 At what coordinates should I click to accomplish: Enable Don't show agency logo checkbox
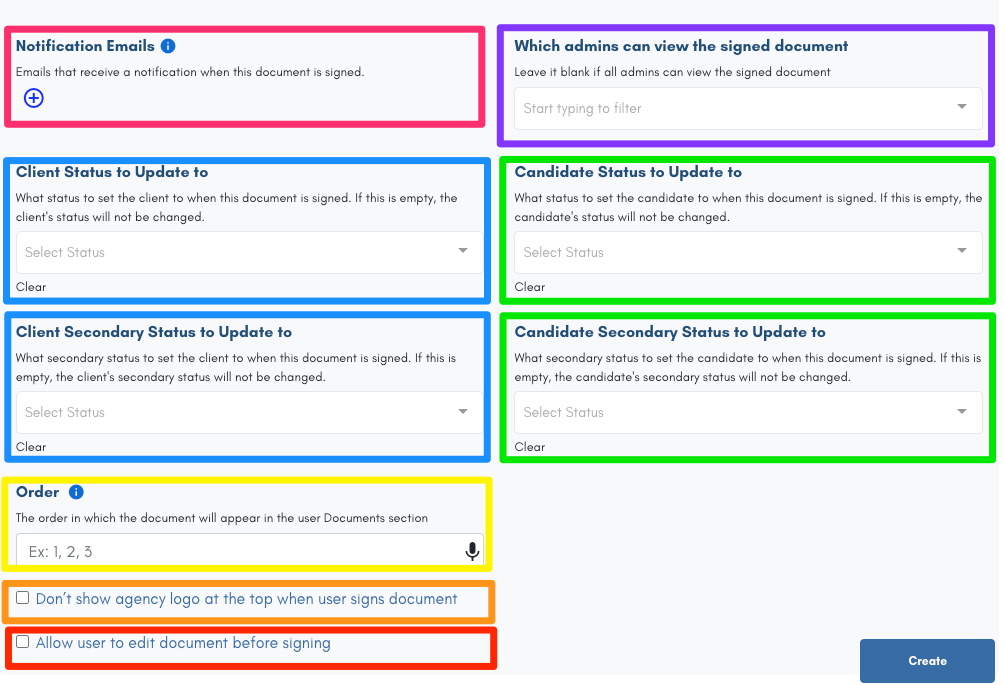[23, 598]
